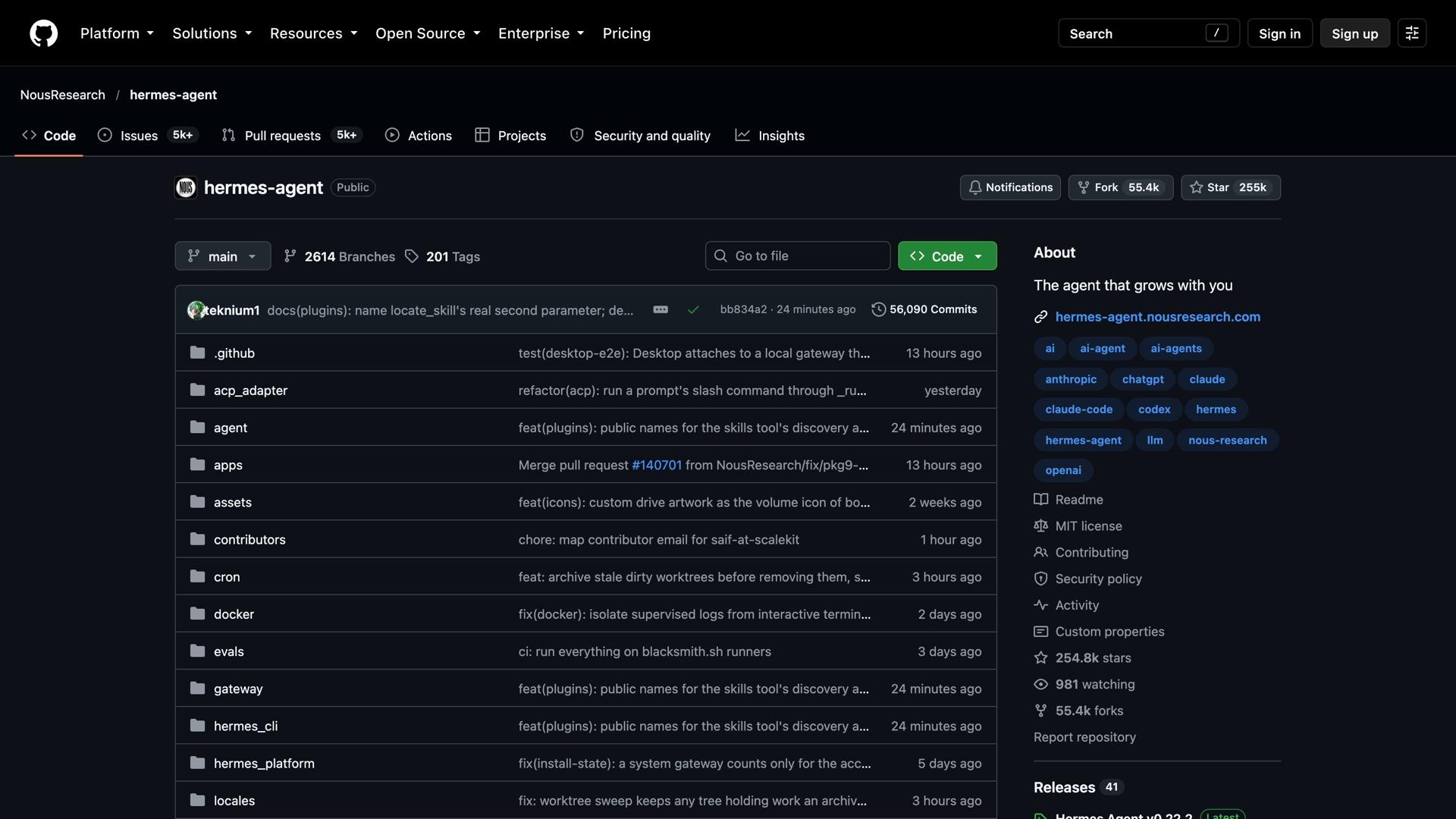The width and height of the screenshot is (1456, 819).
Task: Click the Star button
Action: [1230, 187]
